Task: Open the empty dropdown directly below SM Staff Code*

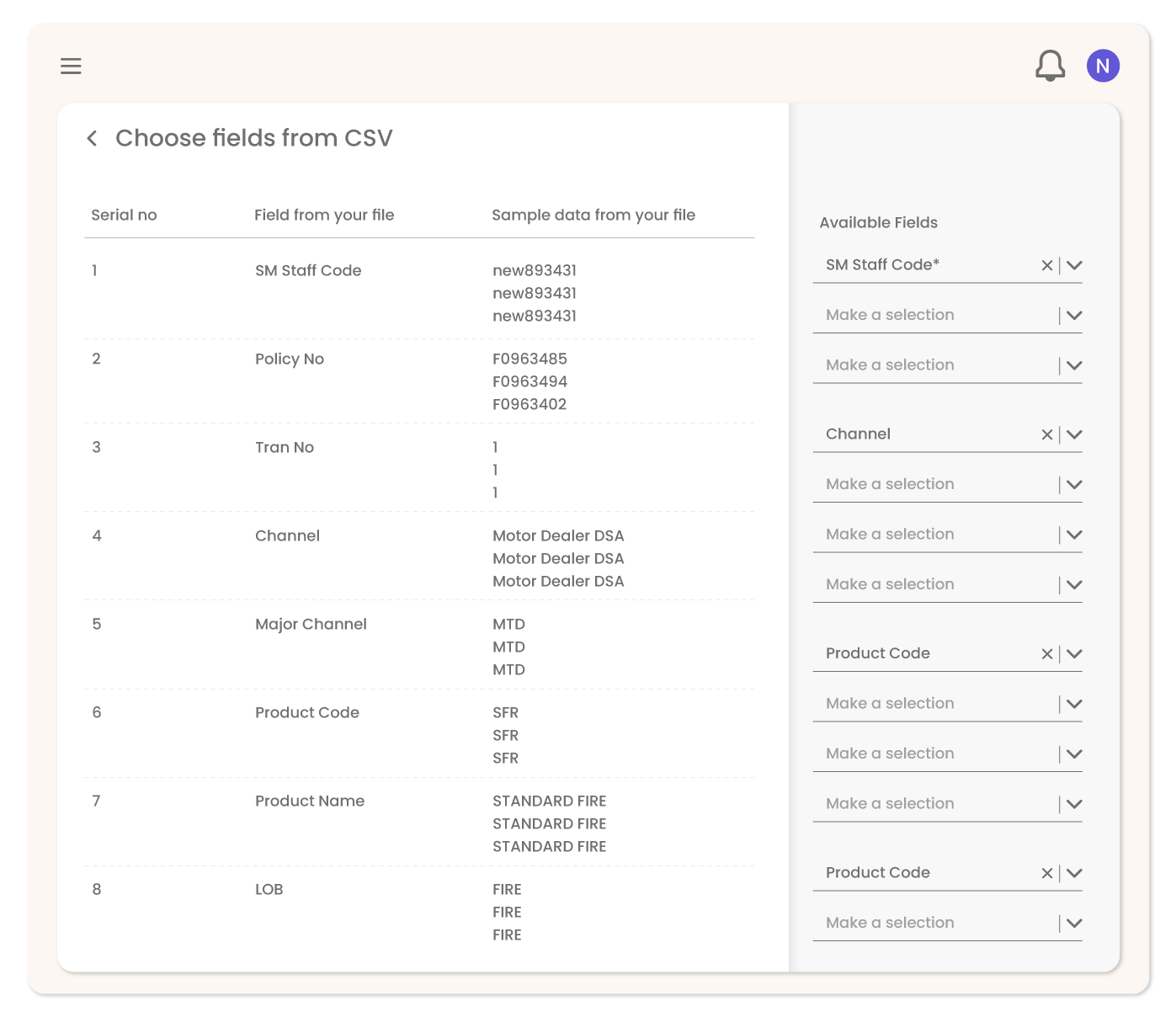Action: 947,315
